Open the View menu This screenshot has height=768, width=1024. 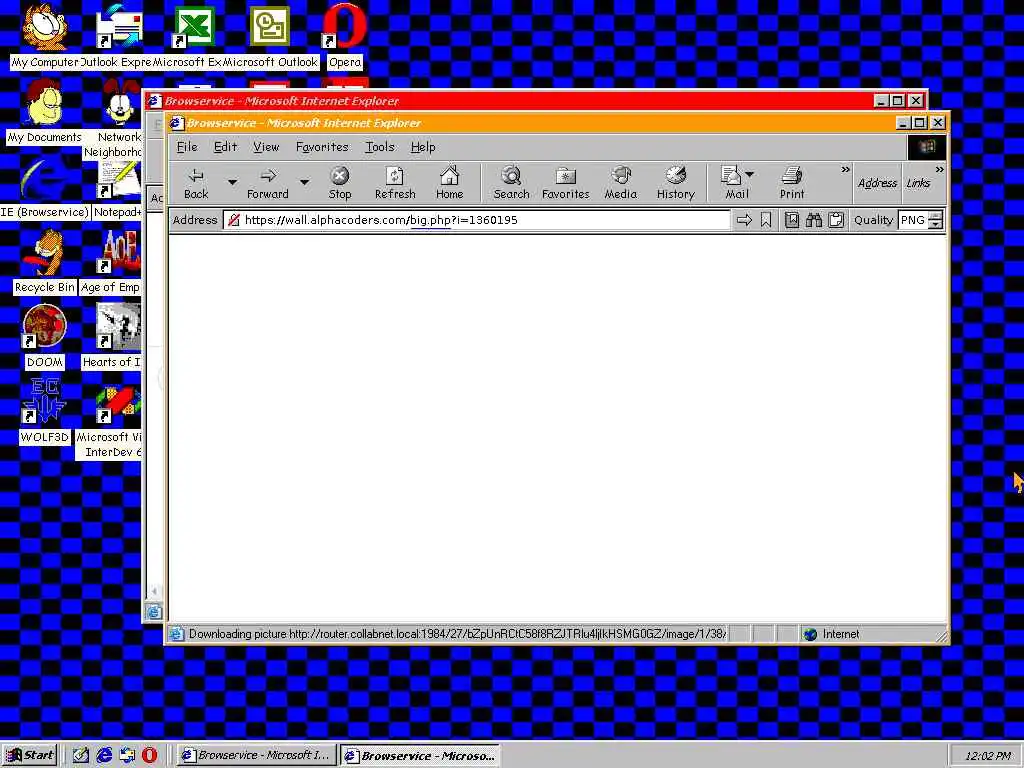tap(266, 147)
